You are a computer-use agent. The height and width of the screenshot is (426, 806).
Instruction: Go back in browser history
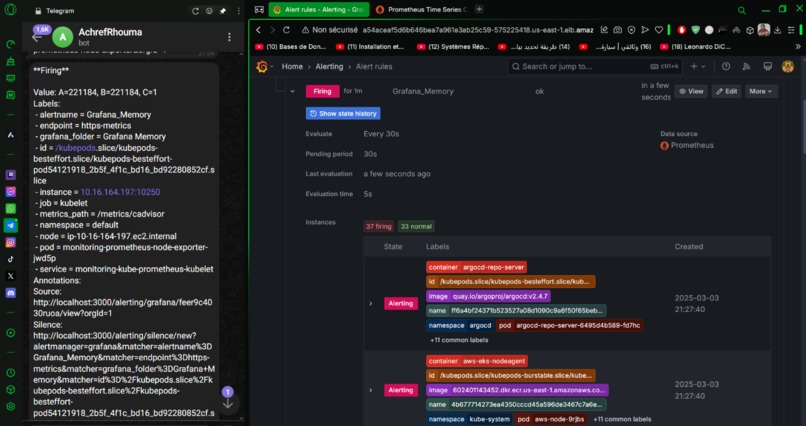click(x=259, y=30)
